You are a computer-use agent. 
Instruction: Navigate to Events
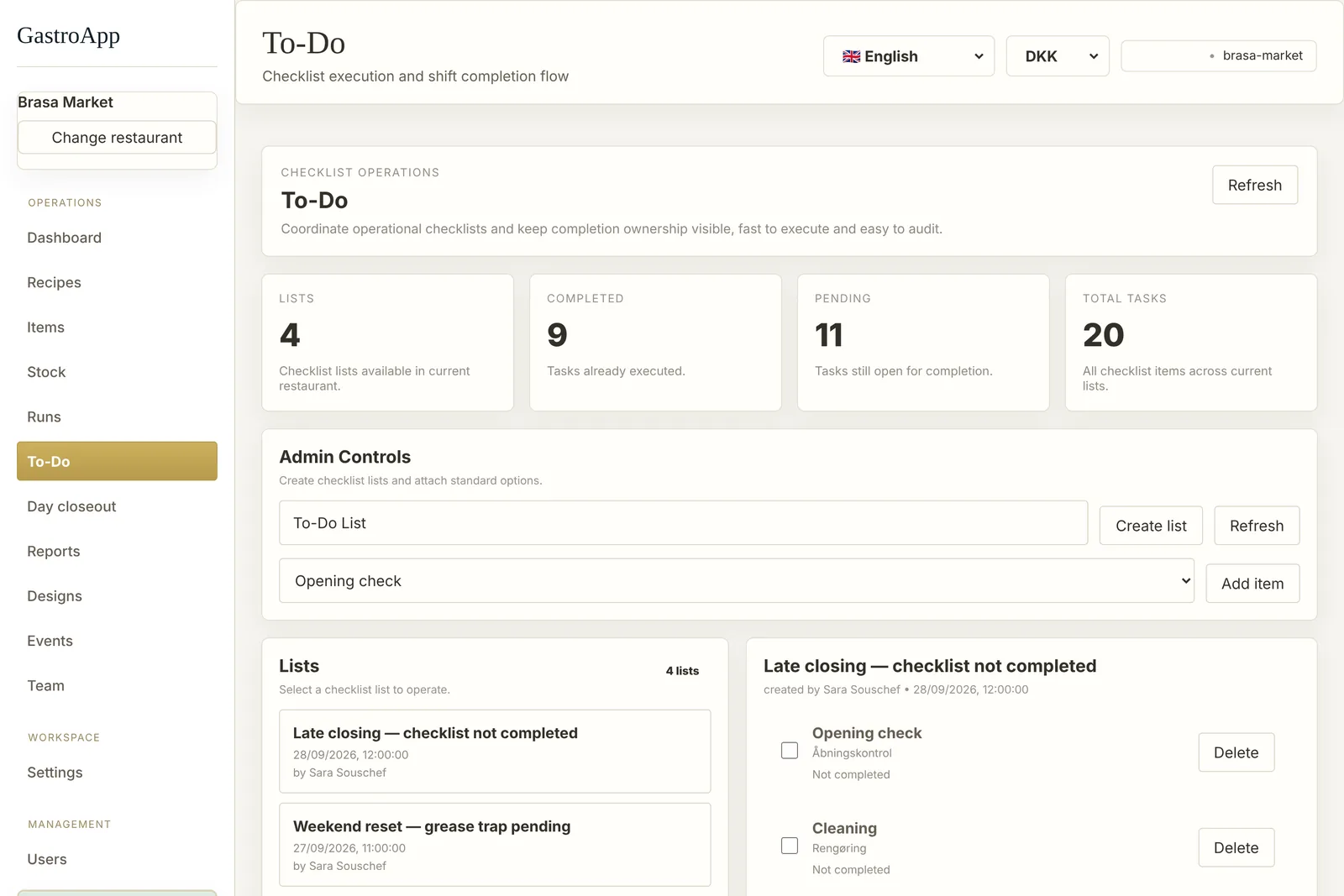point(117,641)
